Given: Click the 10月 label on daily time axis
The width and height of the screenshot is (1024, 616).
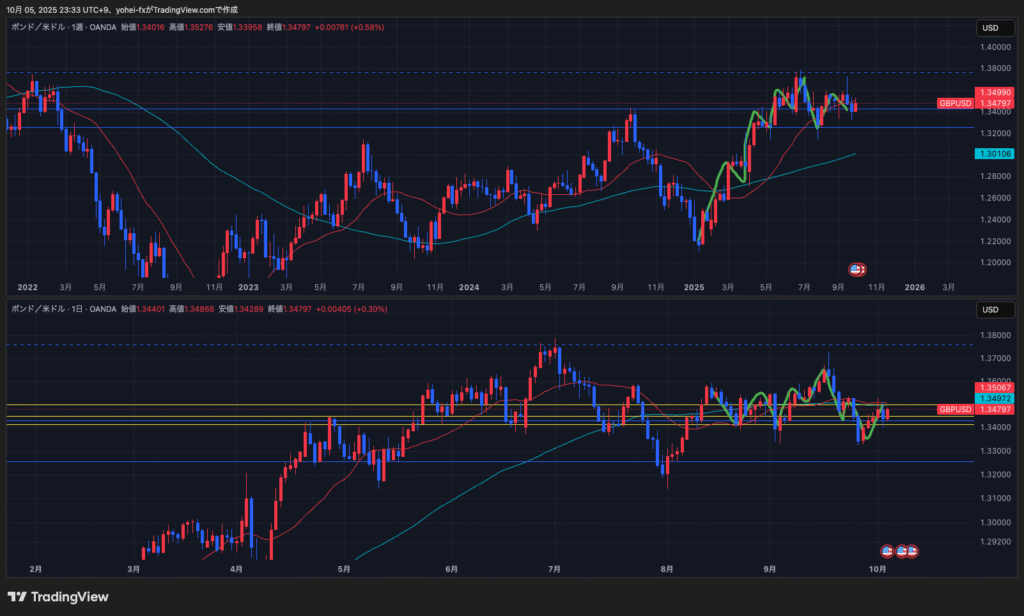Looking at the screenshot, I should point(876,568).
